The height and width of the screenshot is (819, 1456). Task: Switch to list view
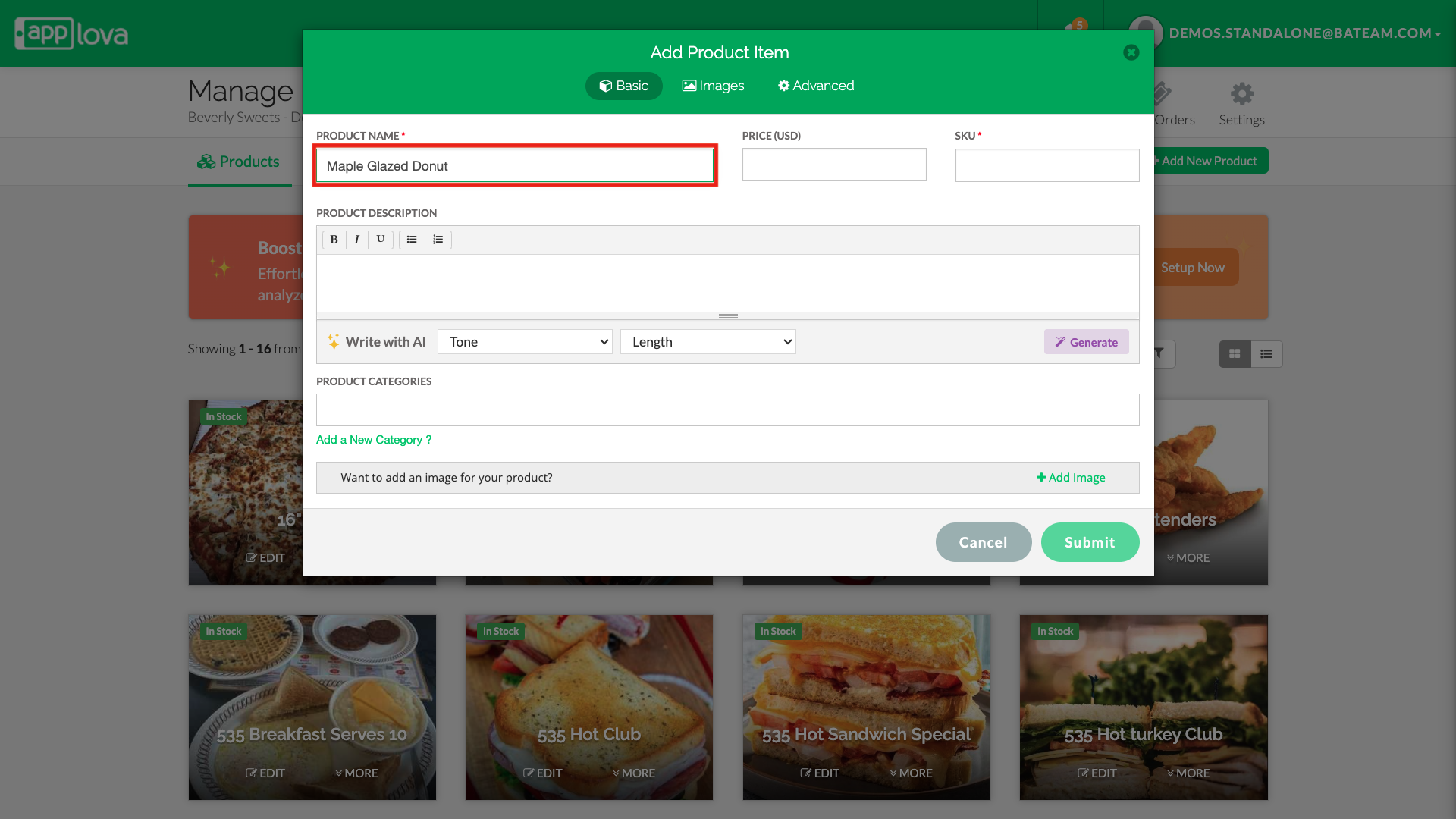click(1266, 354)
